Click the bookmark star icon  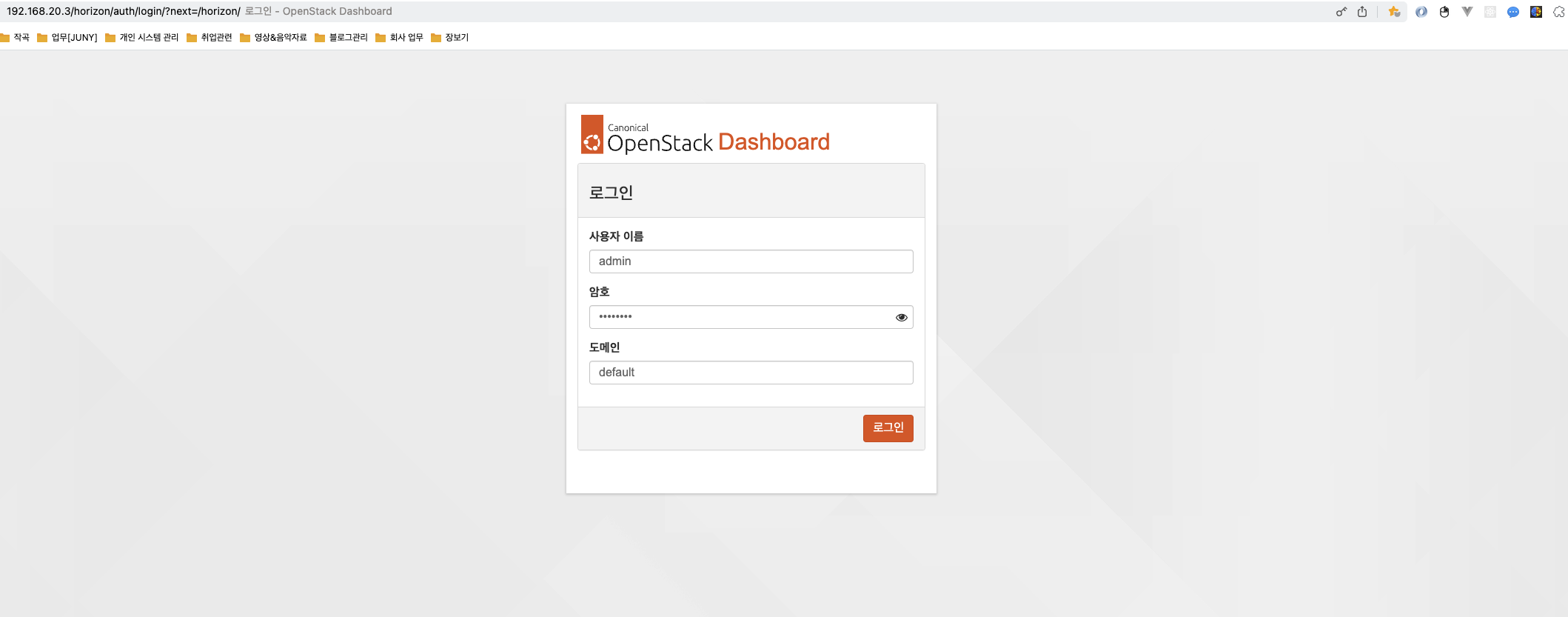coord(1394,12)
